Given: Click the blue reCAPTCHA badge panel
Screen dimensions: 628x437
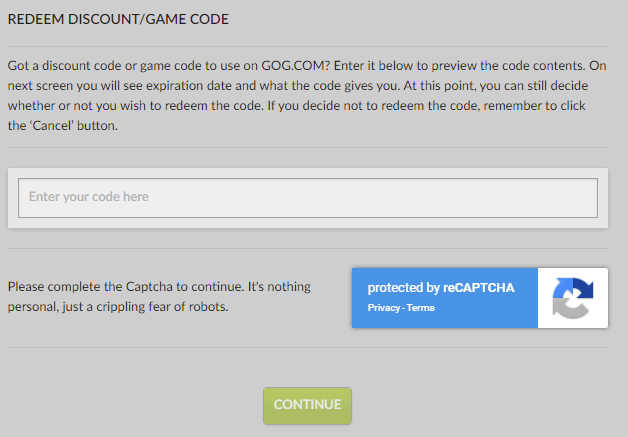Looking at the screenshot, I should pyautogui.click(x=445, y=298).
